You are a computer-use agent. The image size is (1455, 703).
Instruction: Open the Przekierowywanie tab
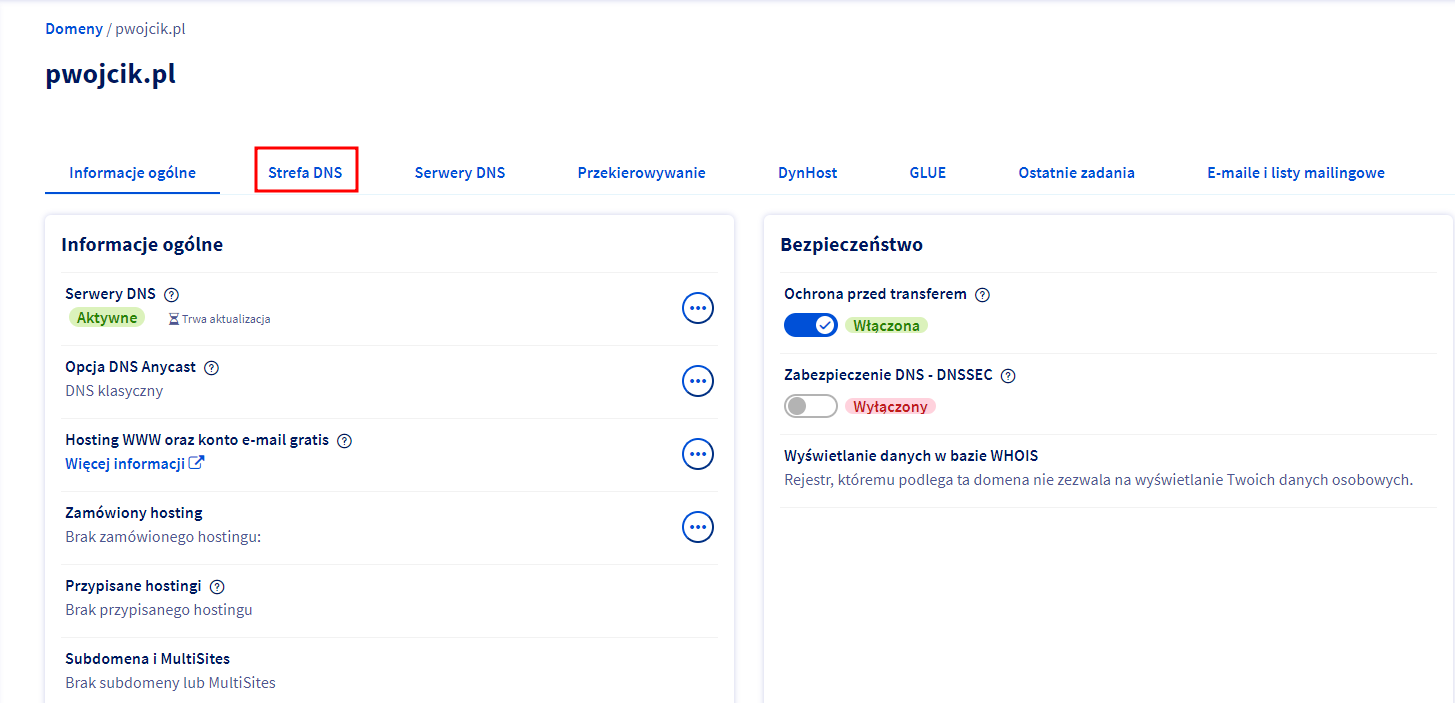641,172
